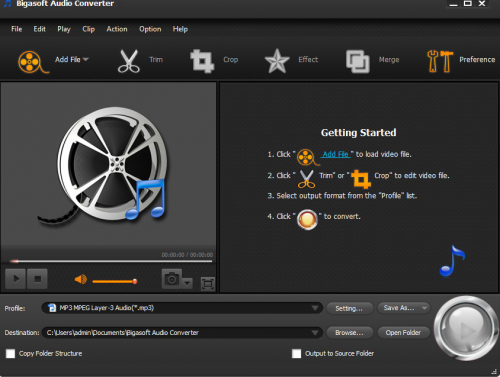This screenshot has height=377, width=500.
Task: Enable Copy Folder Structure checkbox
Action: (x=10, y=354)
